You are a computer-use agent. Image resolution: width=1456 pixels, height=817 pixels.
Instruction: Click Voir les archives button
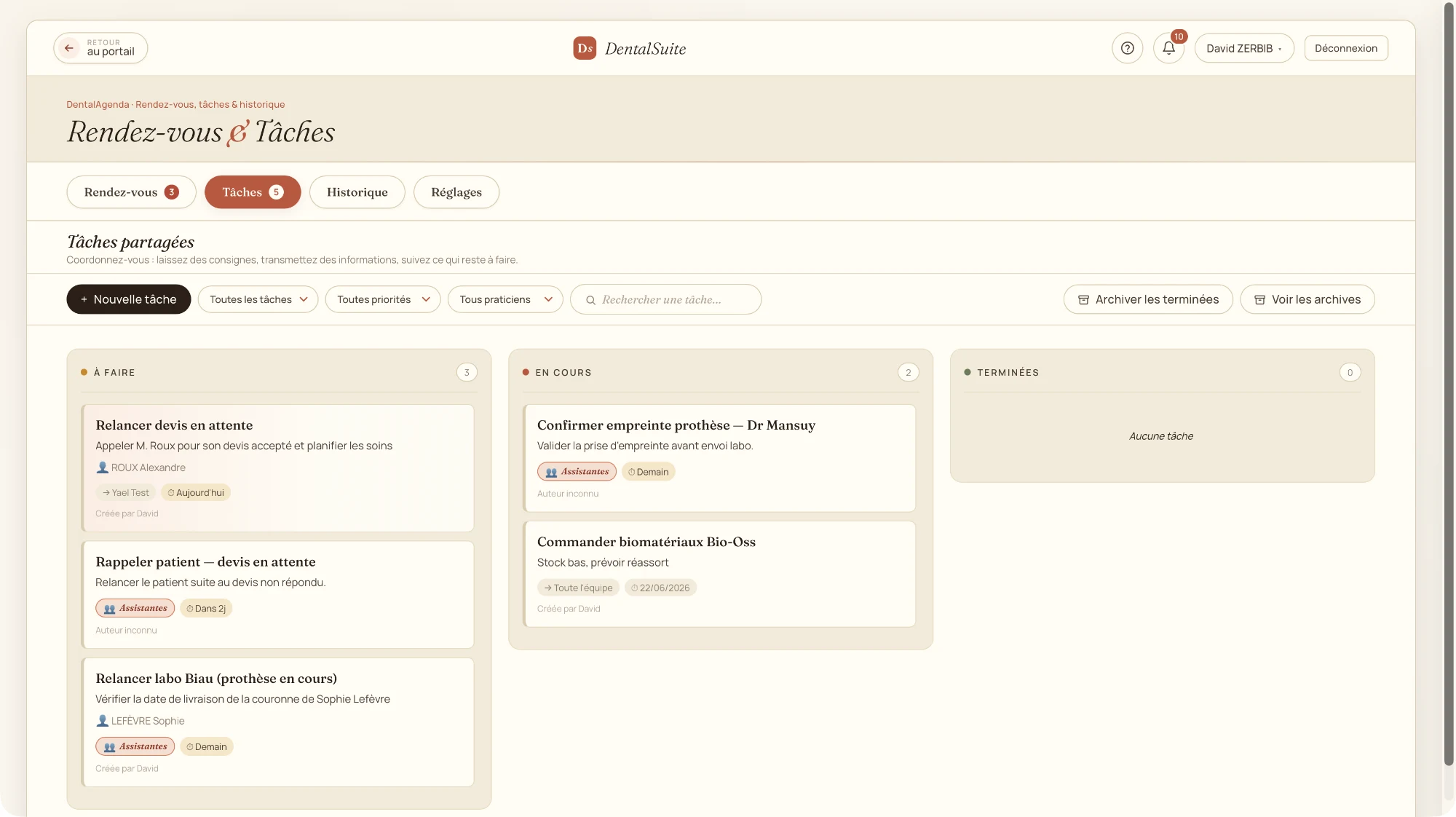1307,299
